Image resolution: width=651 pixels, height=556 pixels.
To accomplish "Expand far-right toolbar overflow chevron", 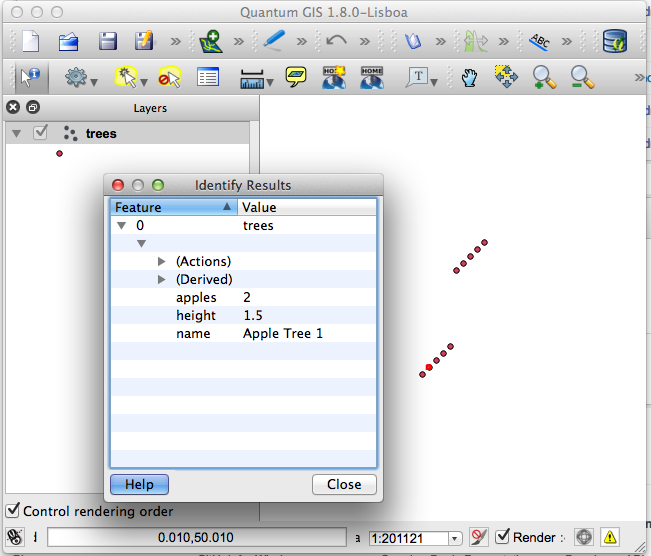I will pyautogui.click(x=641, y=77).
